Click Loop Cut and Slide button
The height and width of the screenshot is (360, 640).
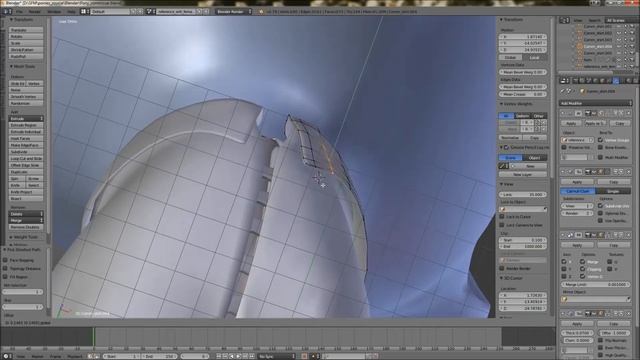point(26,158)
